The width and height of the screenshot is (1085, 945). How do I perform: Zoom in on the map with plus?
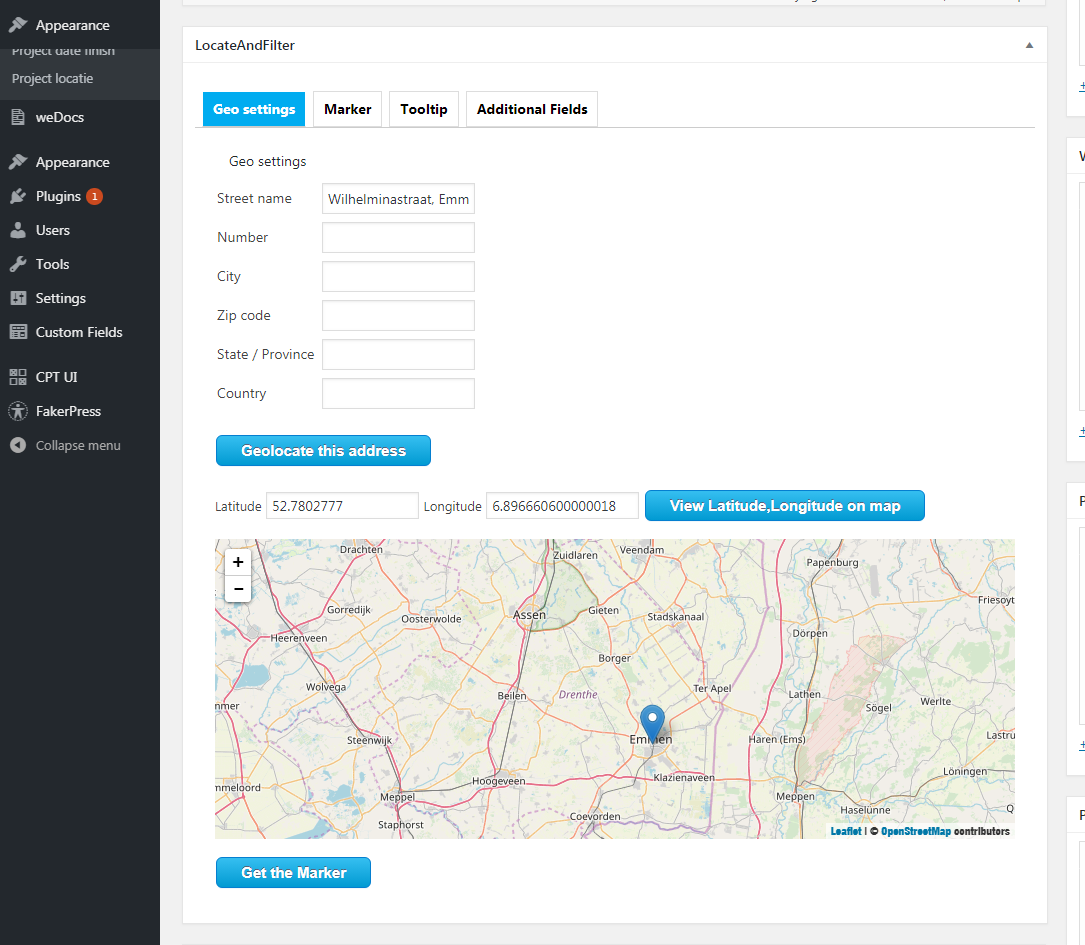[x=238, y=562]
